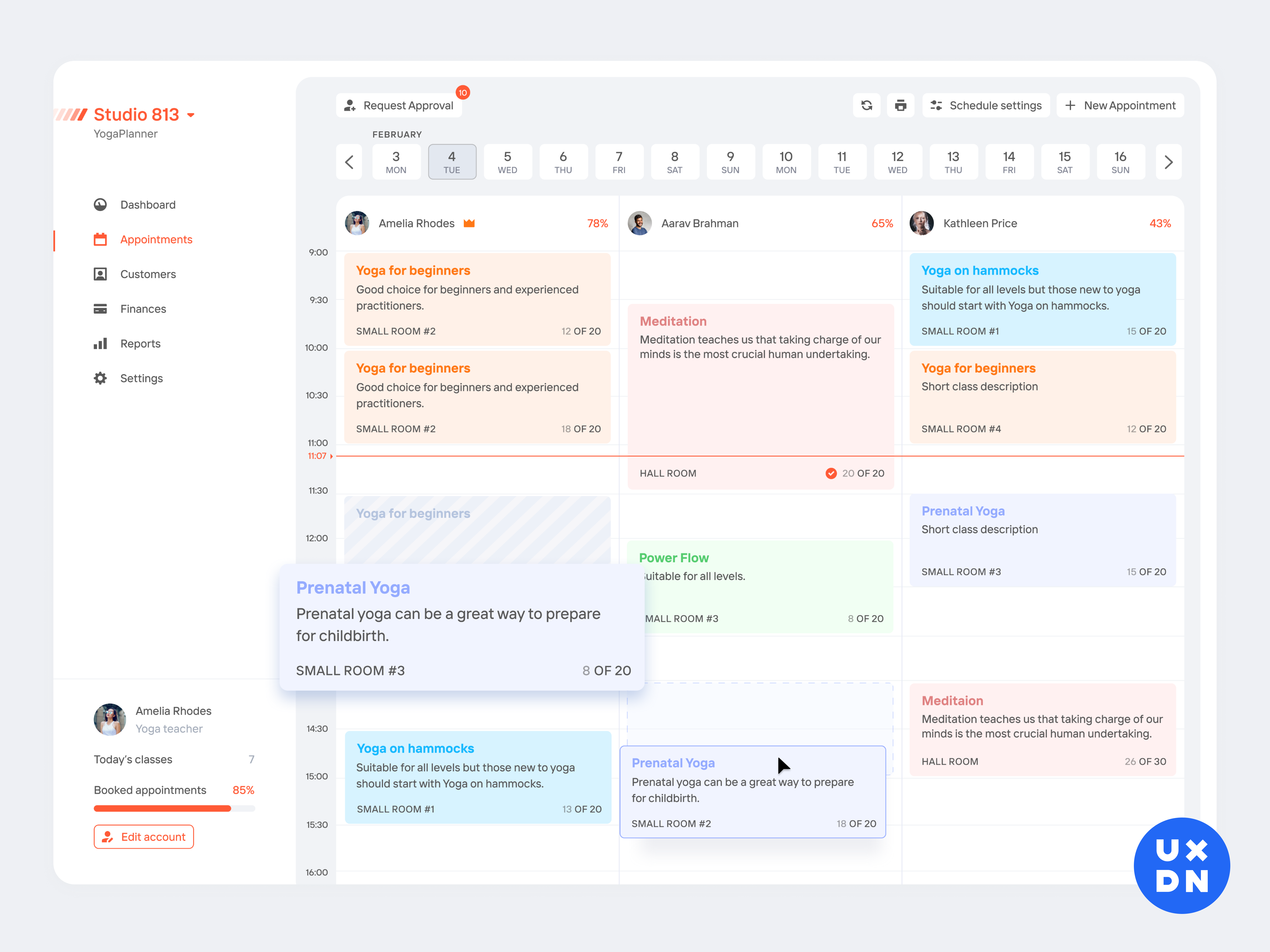This screenshot has width=1270, height=952.
Task: Open the Reports chart icon
Action: click(x=100, y=343)
